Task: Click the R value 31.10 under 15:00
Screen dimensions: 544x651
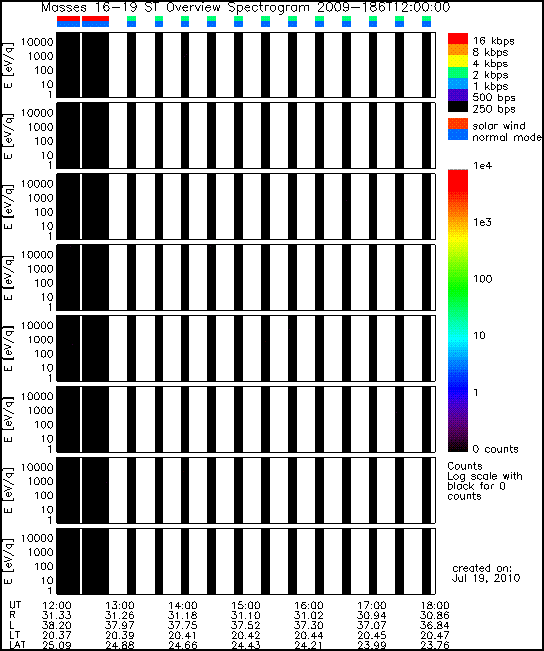Action: pos(245,616)
